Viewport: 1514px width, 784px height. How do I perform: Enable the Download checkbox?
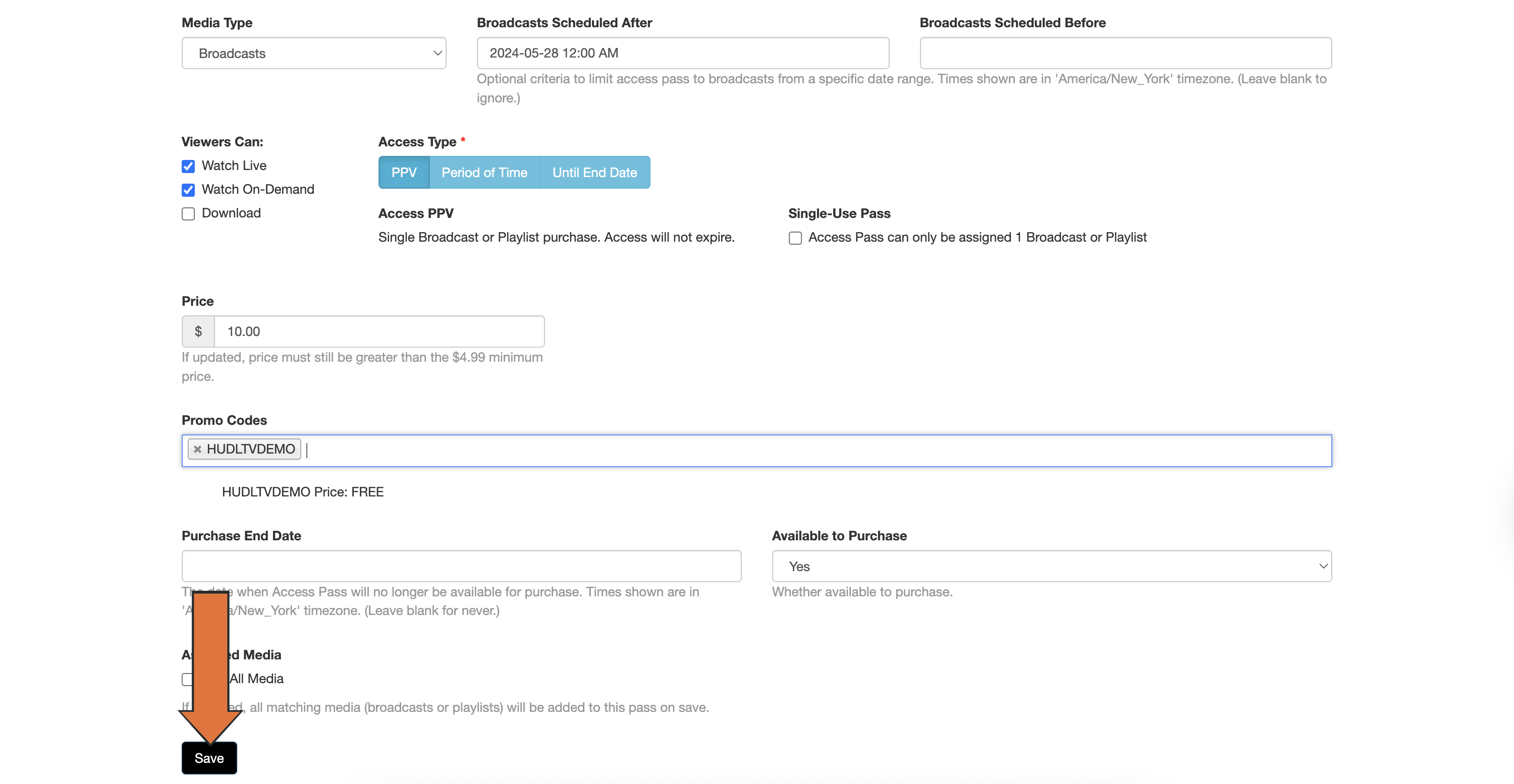tap(188, 214)
